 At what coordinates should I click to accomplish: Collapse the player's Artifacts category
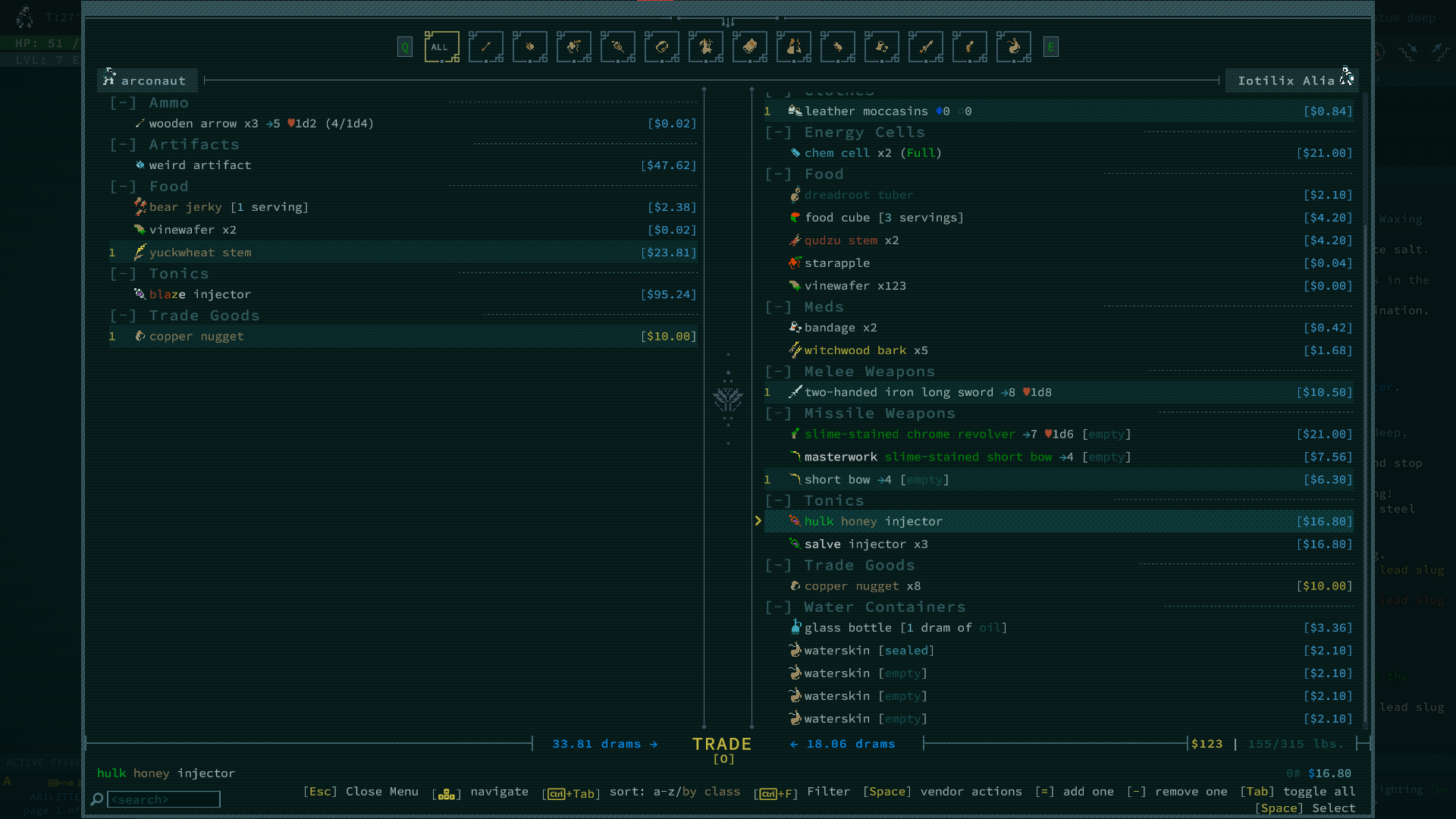[123, 145]
